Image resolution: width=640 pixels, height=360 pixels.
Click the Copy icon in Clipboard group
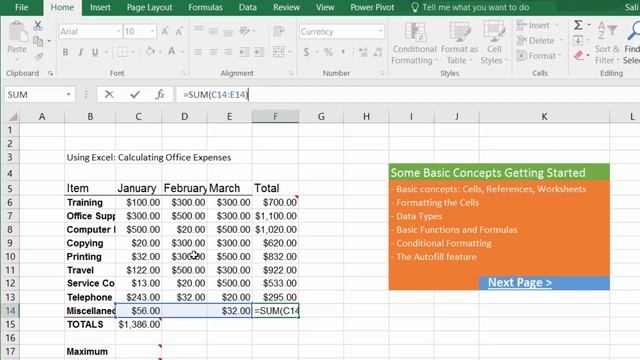[x=38, y=41]
